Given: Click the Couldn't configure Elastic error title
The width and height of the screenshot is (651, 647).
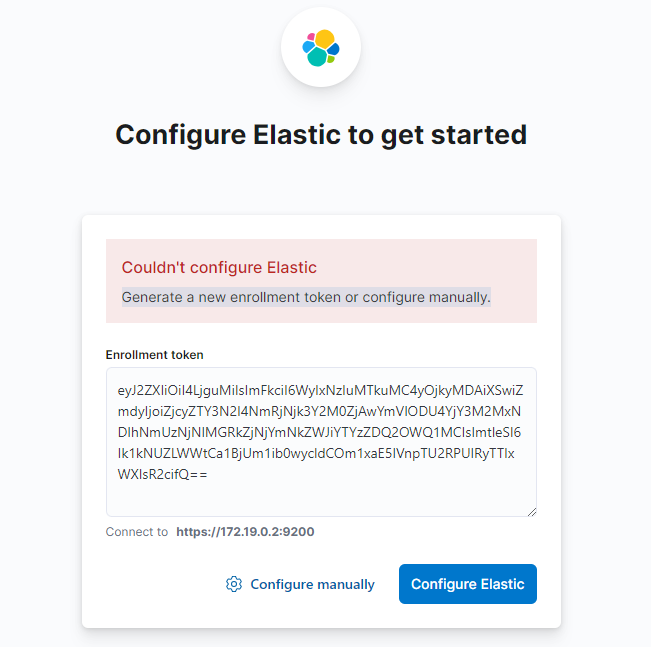Looking at the screenshot, I should (219, 267).
